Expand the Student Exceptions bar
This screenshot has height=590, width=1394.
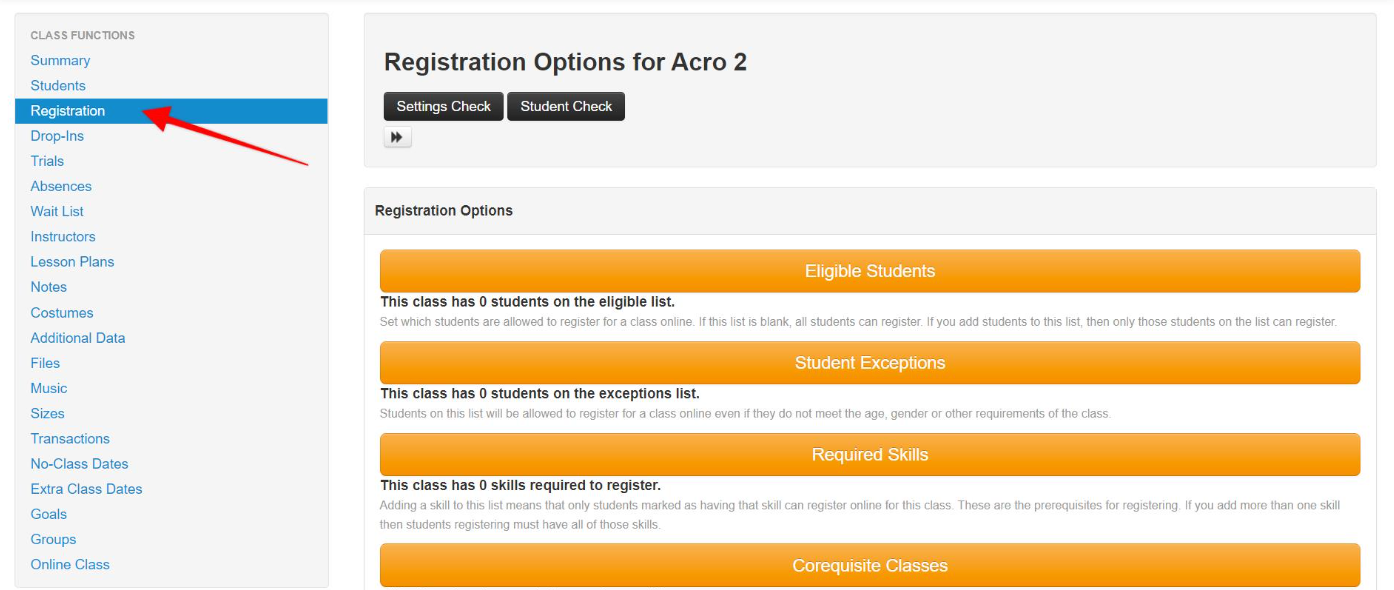pyautogui.click(x=870, y=363)
